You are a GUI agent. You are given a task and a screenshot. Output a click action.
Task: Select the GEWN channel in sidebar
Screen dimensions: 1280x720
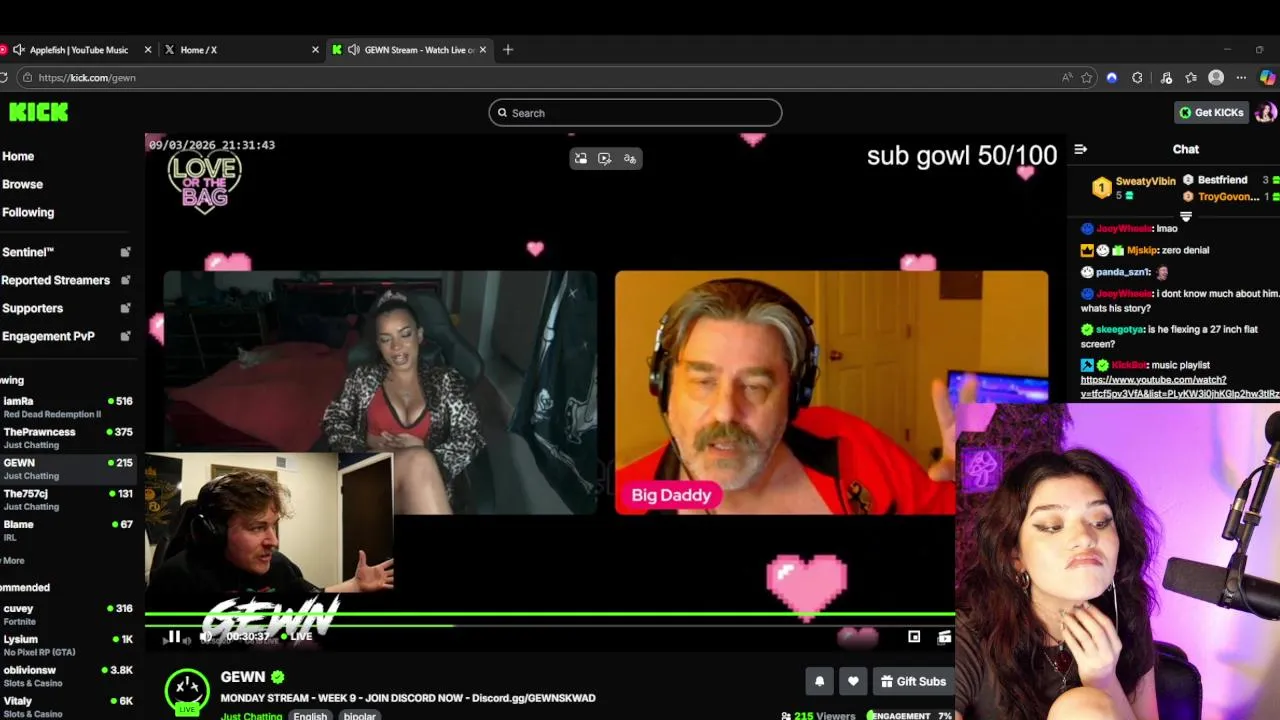[68, 469]
